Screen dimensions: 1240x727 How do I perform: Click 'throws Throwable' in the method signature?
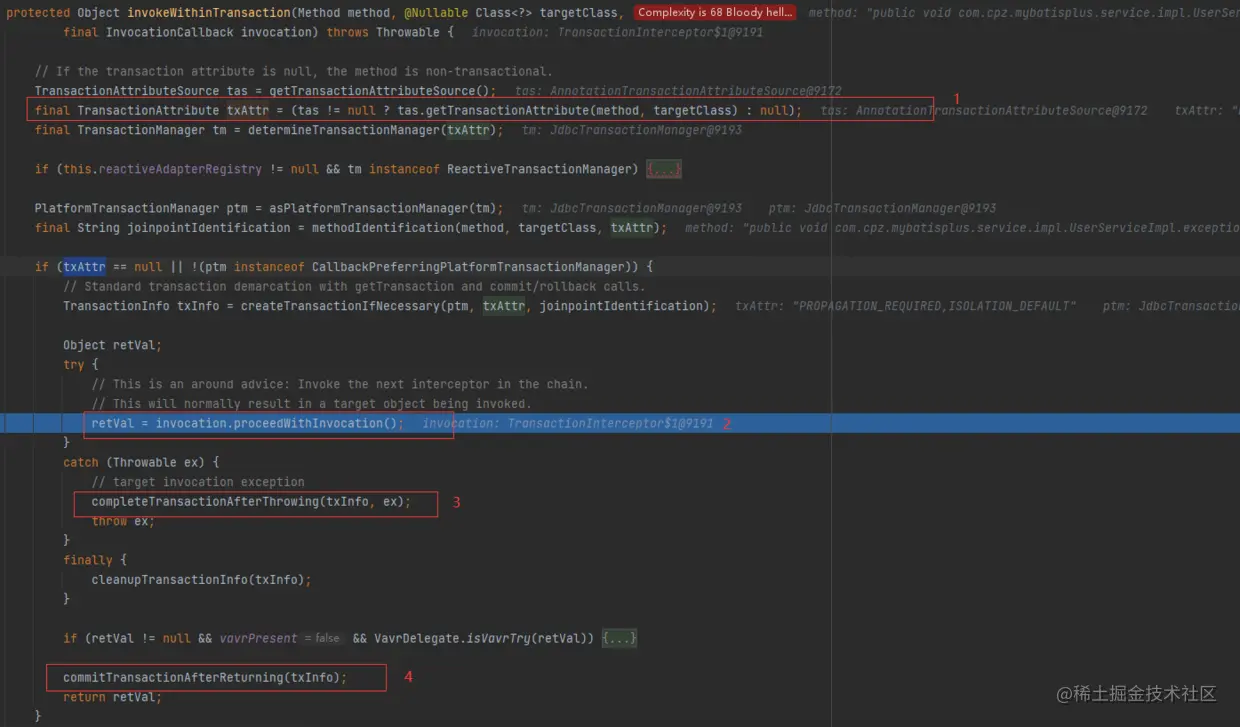383,32
